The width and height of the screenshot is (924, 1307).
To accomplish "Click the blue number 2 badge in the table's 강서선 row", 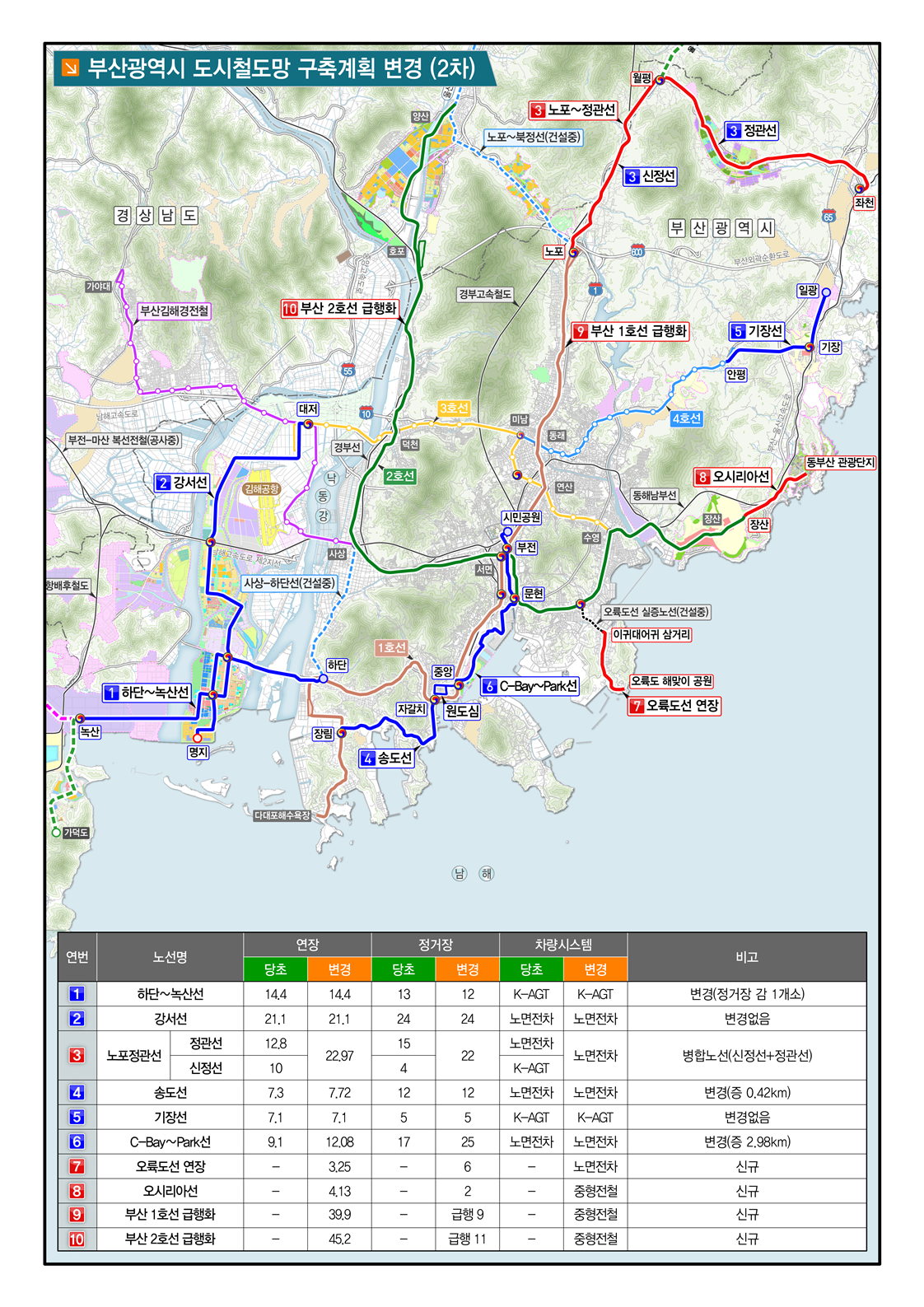I will point(77,1019).
